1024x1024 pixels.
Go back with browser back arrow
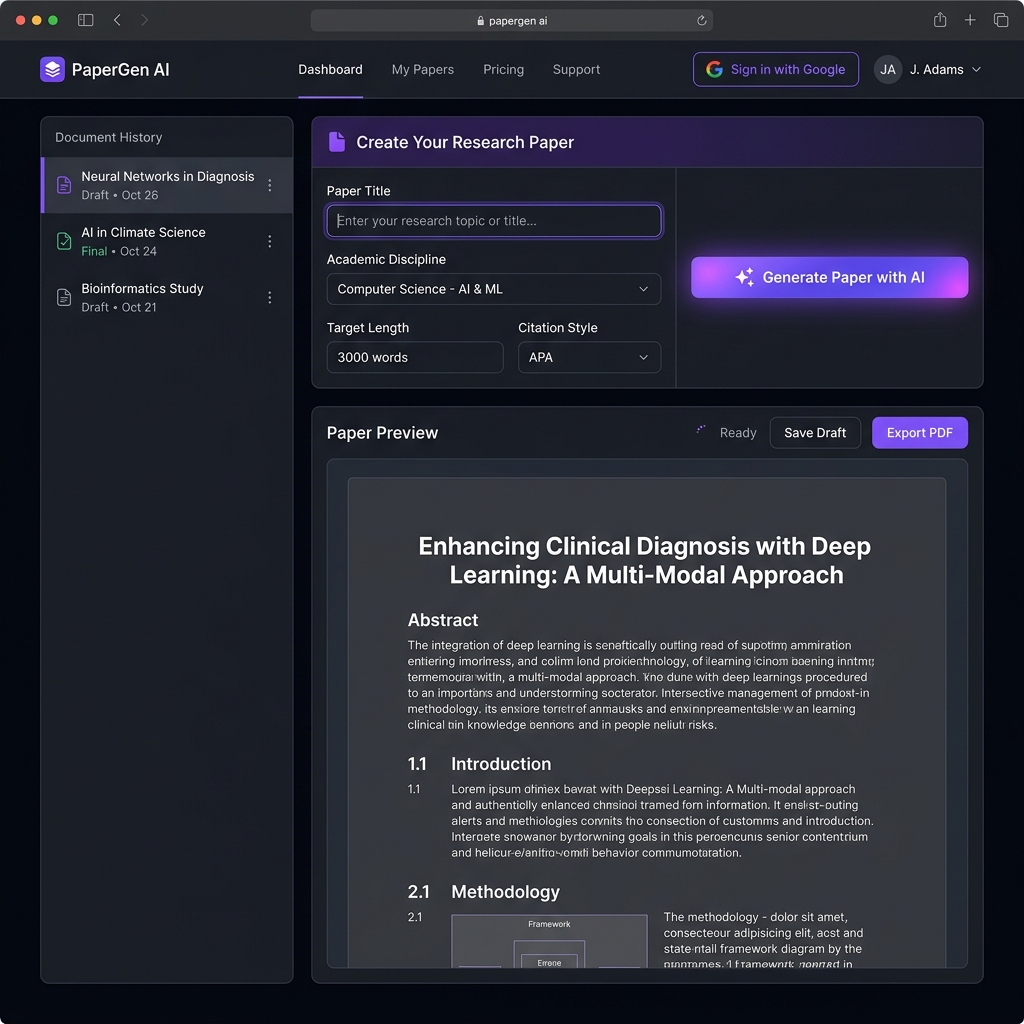coord(118,20)
